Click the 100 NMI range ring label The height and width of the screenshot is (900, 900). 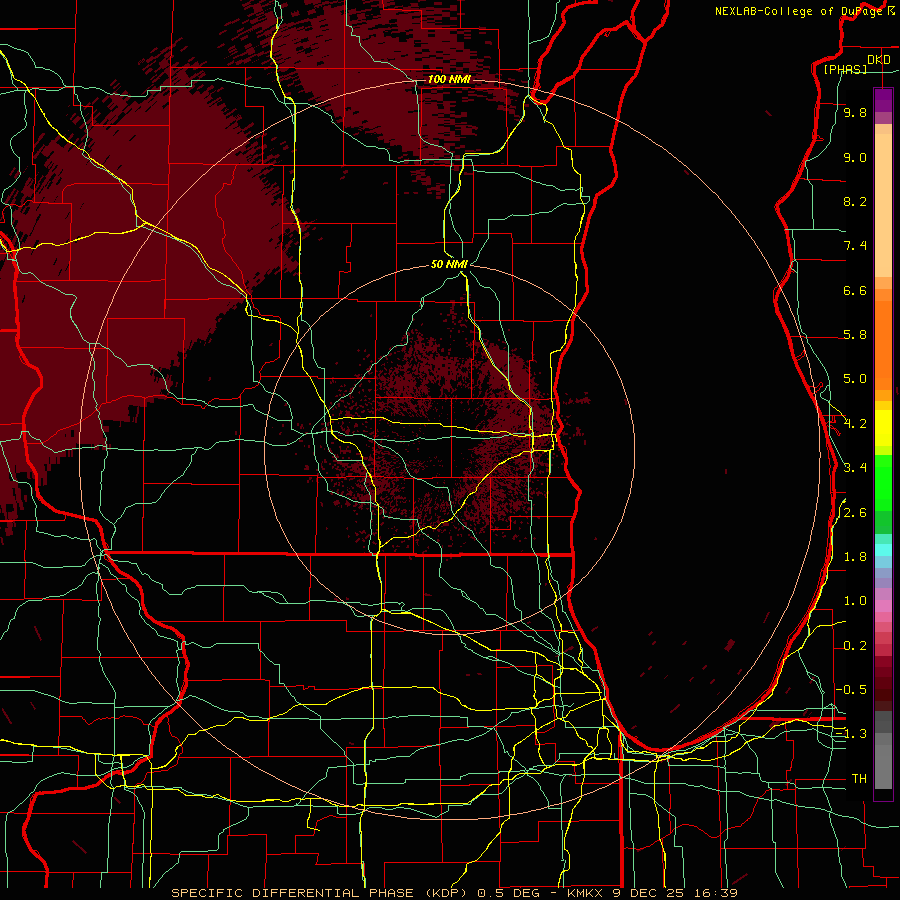point(449,79)
